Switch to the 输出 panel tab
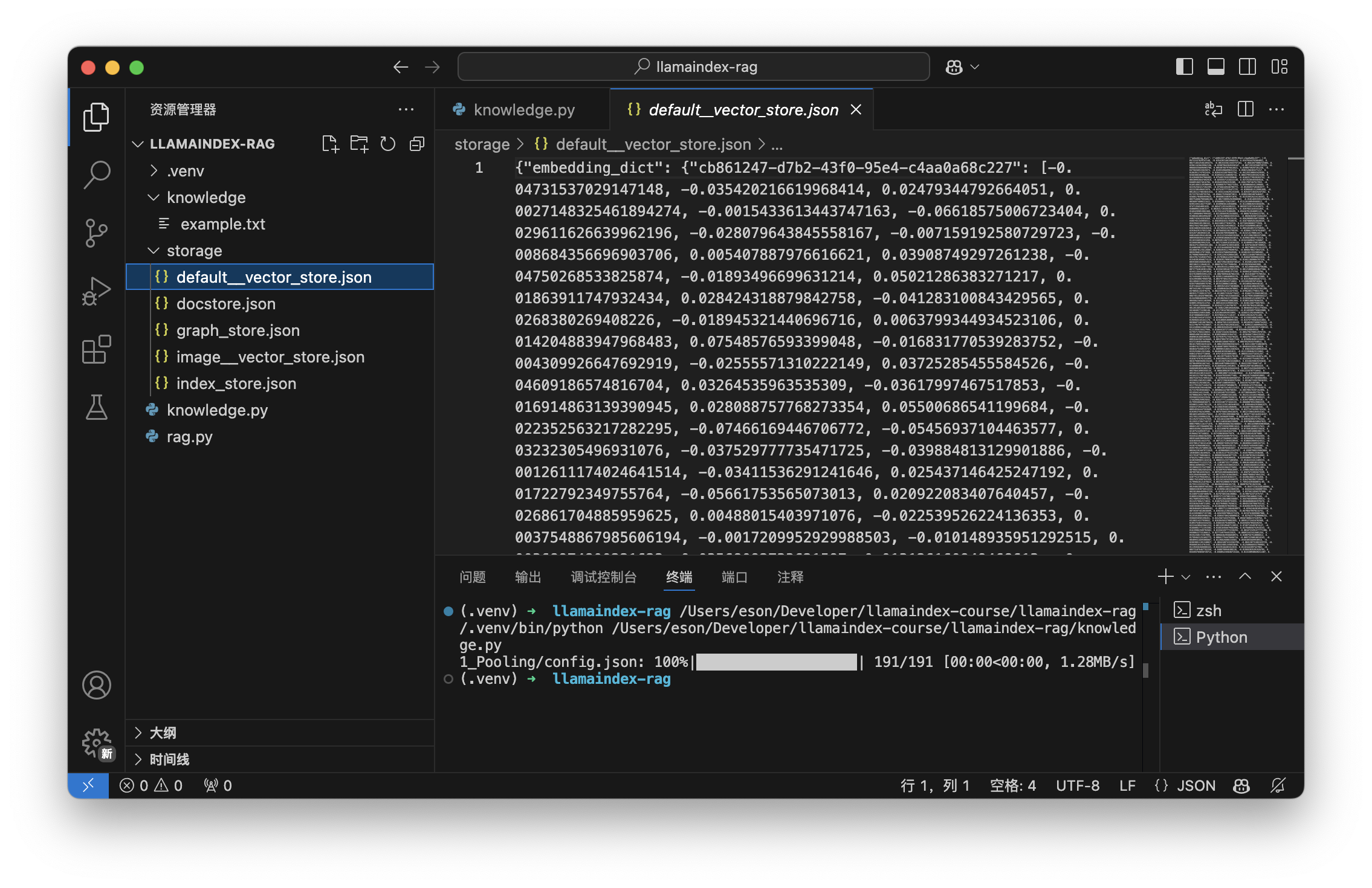The width and height of the screenshot is (1372, 888). pyautogui.click(x=528, y=577)
